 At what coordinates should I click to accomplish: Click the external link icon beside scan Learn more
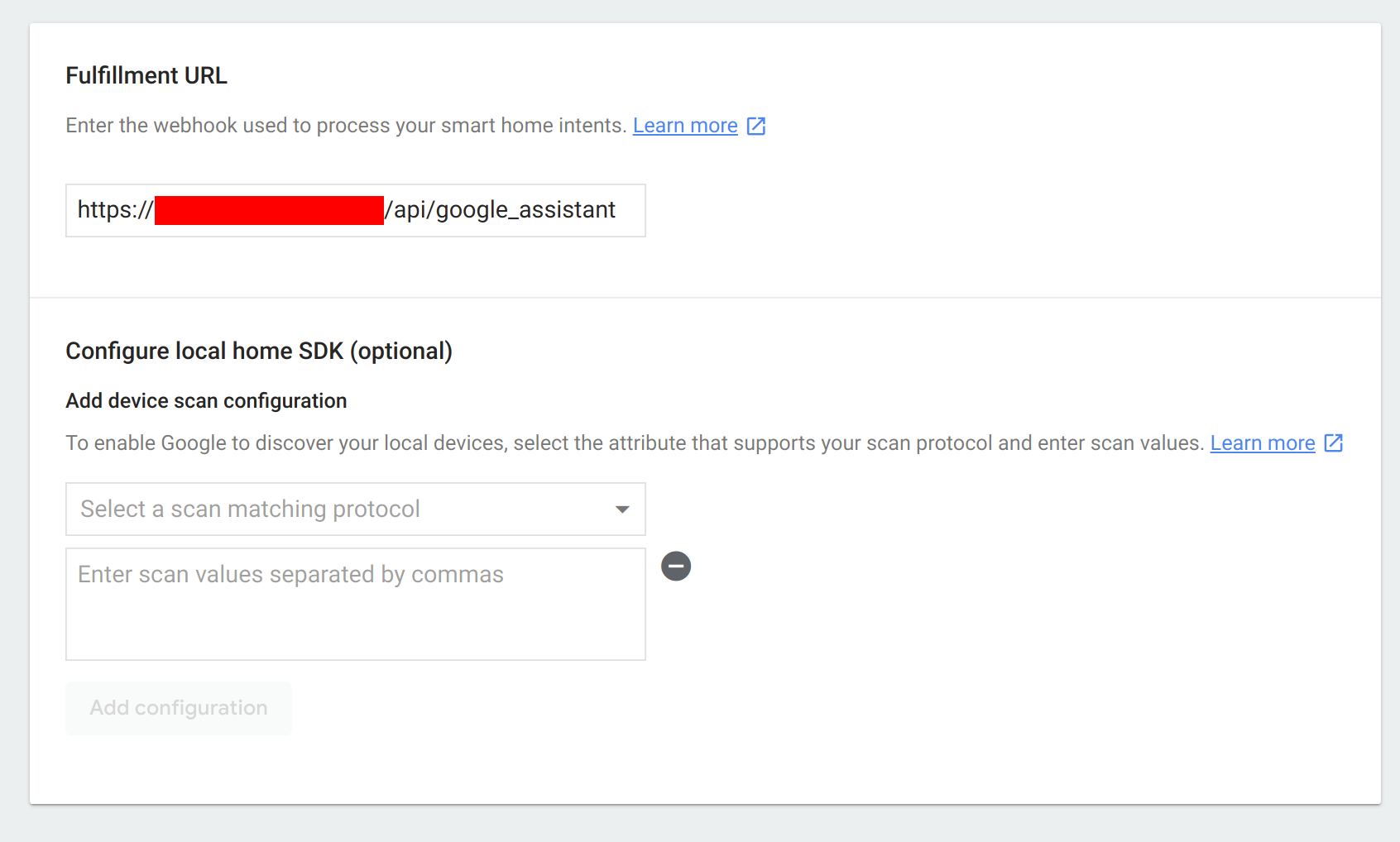click(x=1333, y=443)
